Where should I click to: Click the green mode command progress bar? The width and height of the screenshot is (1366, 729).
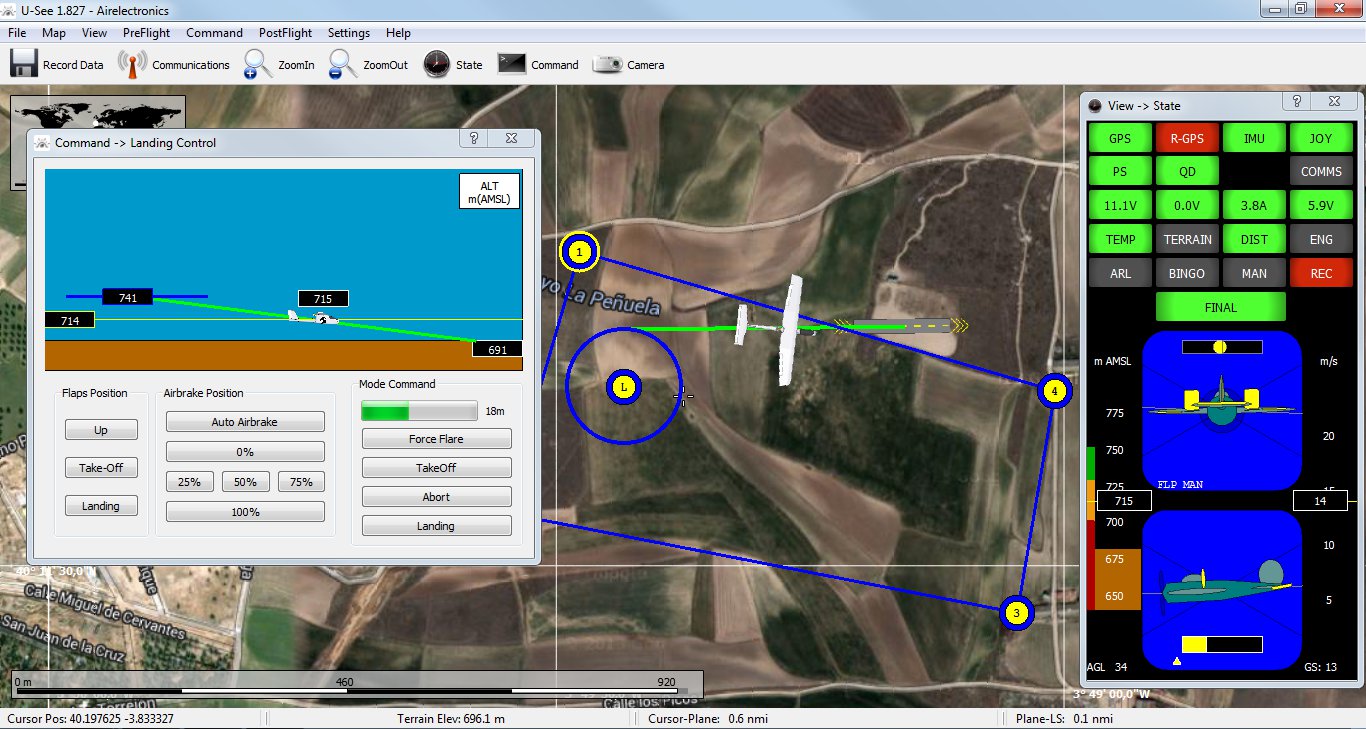(x=419, y=411)
